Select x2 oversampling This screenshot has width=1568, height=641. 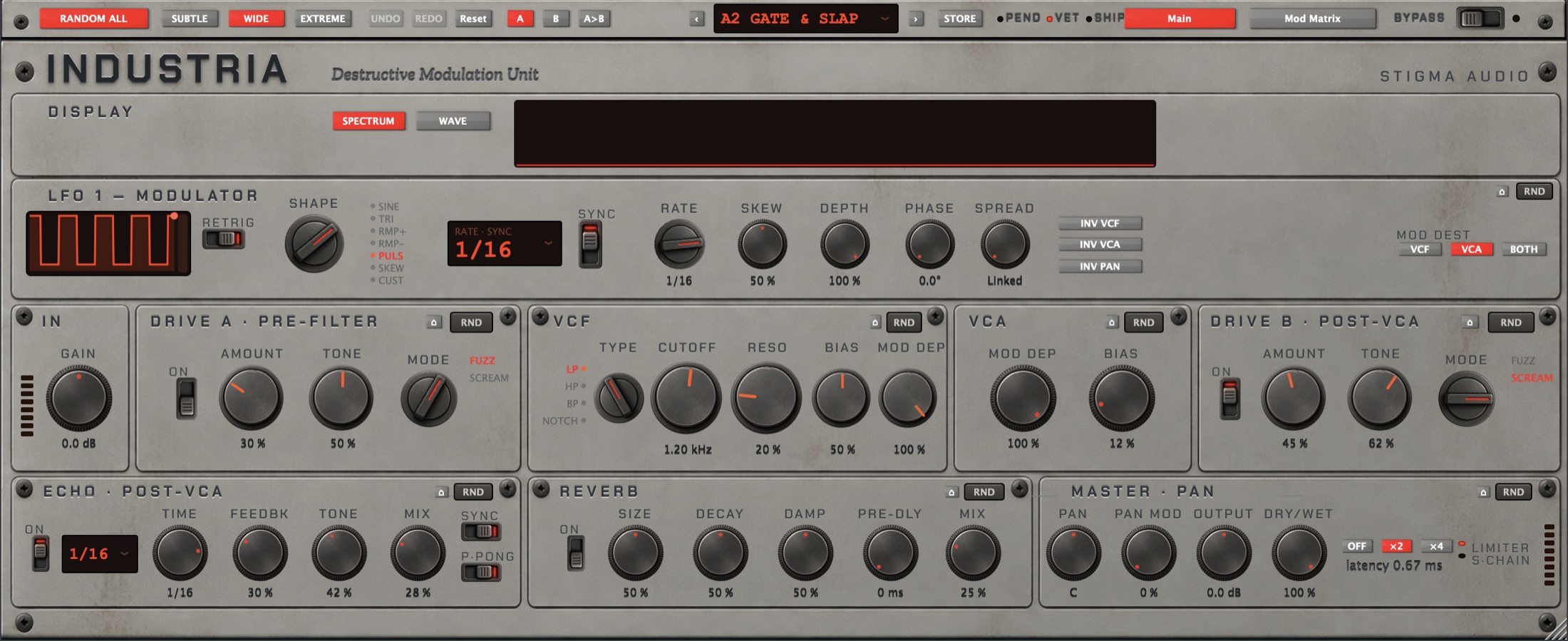click(1396, 546)
